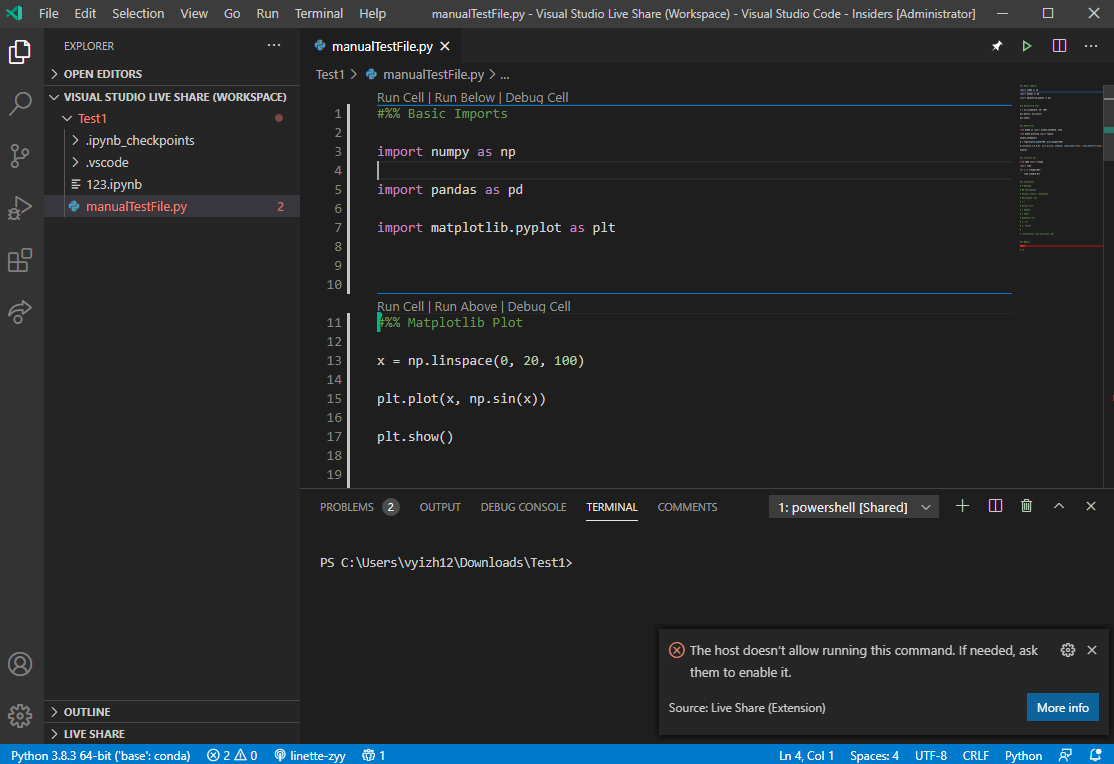Toggle the notification settings gear
This screenshot has height=764, width=1114.
click(x=1067, y=649)
